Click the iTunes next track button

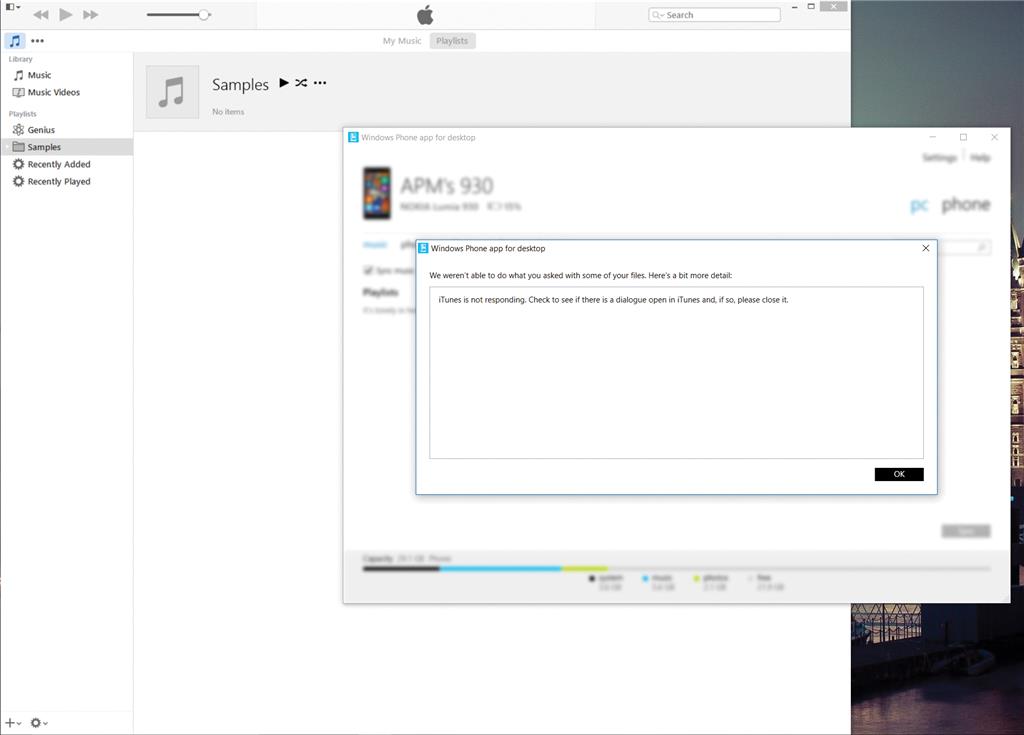tap(90, 14)
